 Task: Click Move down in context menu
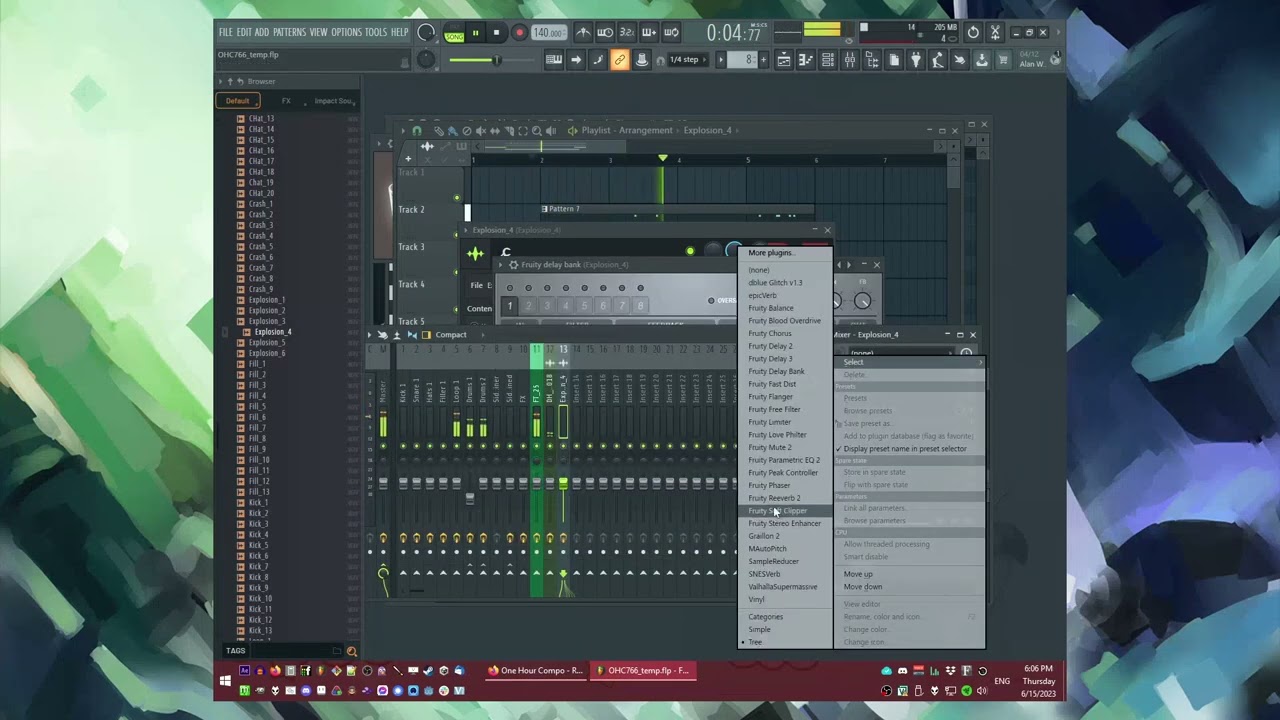[863, 587]
